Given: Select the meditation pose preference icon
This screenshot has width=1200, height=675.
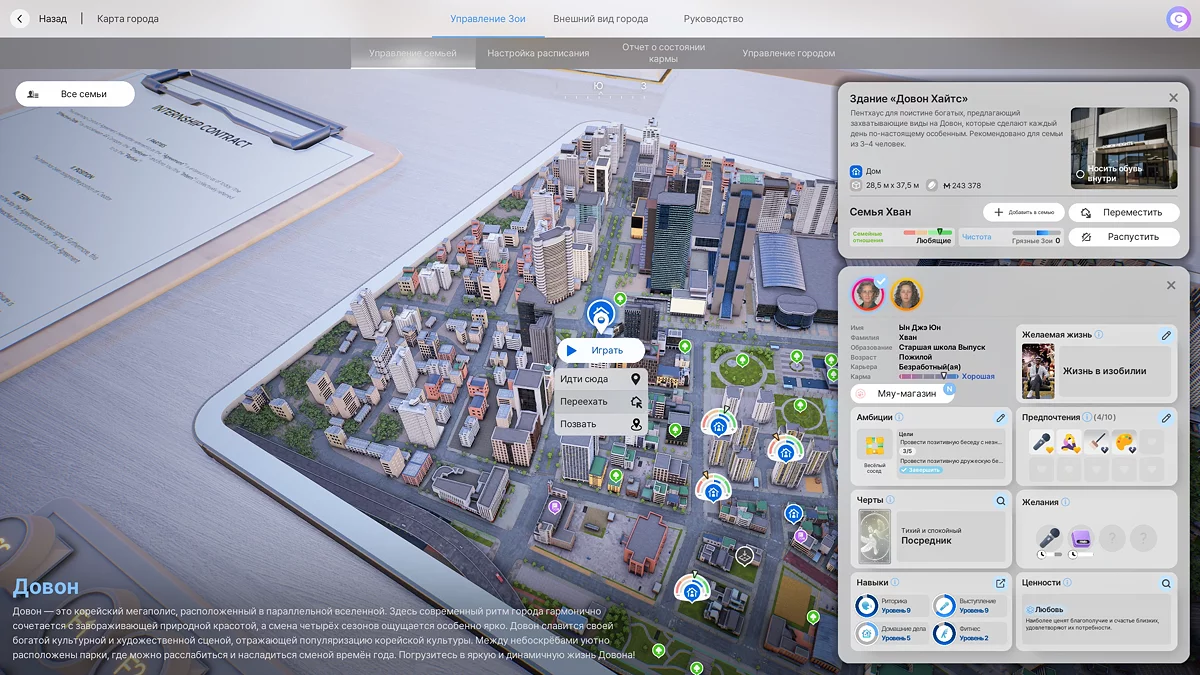Looking at the screenshot, I should (x=1068, y=442).
